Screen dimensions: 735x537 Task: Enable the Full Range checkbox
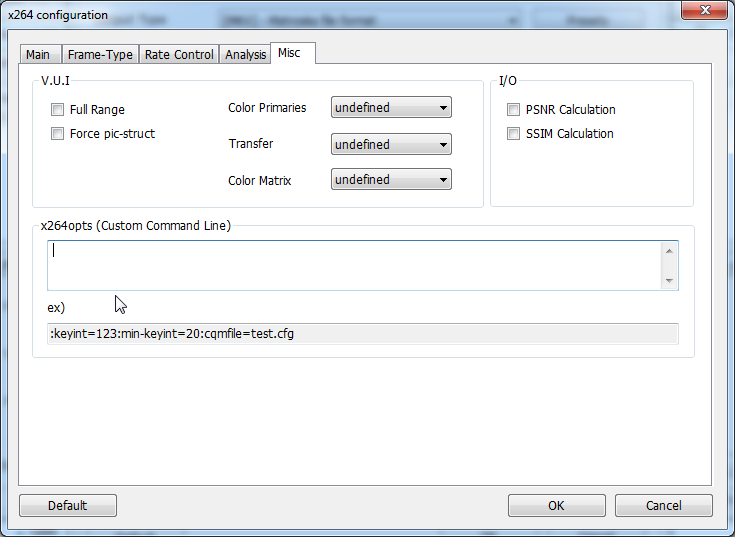[x=57, y=110]
